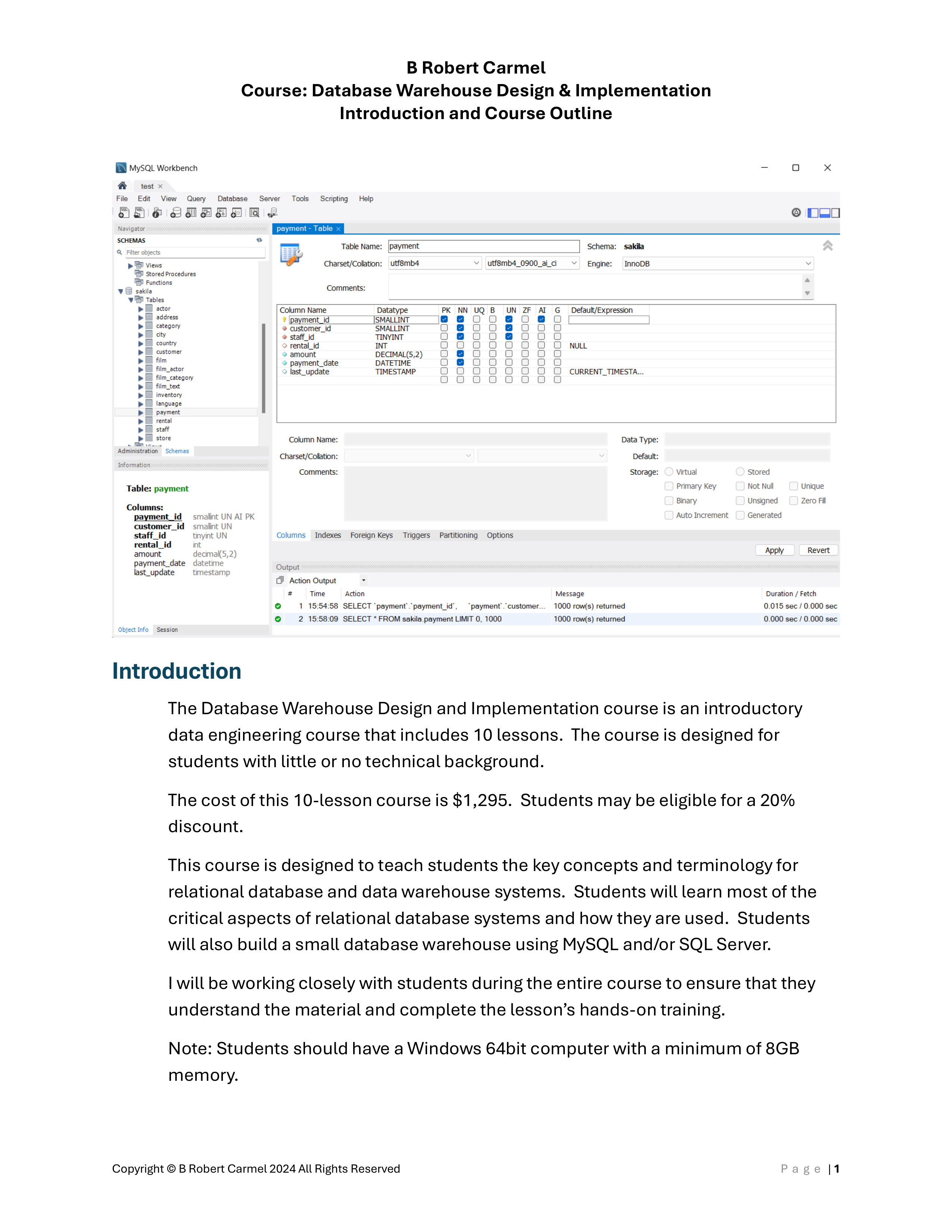Toggle PK checkbox for payment_id row
The width and height of the screenshot is (952, 1232).
444,319
